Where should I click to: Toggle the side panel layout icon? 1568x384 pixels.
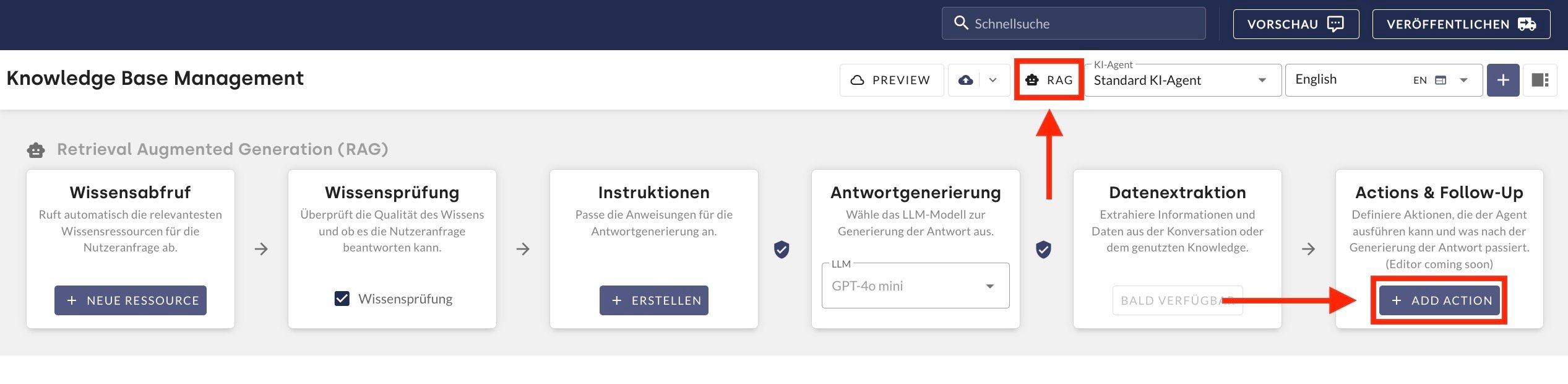1540,80
